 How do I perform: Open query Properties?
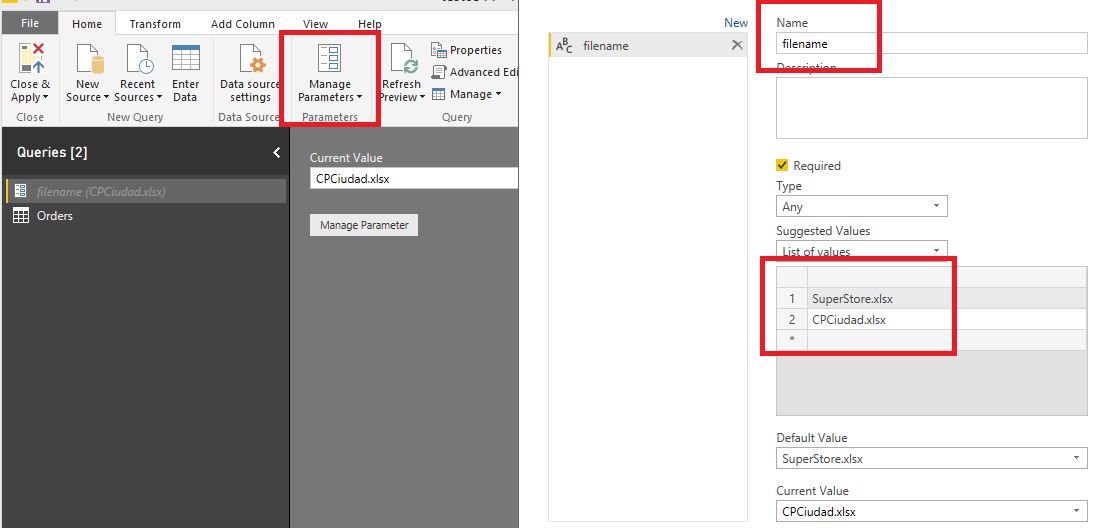[467, 50]
